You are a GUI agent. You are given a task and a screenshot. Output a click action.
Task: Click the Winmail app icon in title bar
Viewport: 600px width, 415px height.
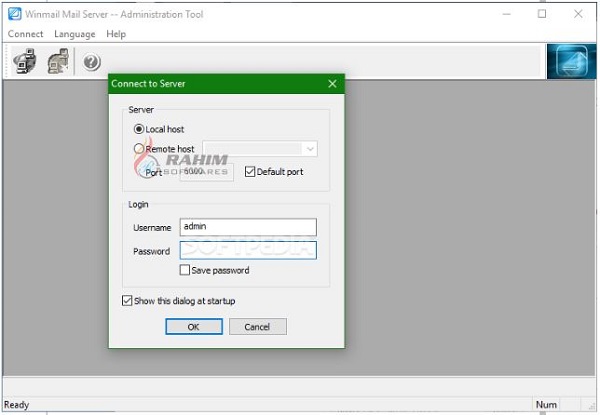(15, 14)
